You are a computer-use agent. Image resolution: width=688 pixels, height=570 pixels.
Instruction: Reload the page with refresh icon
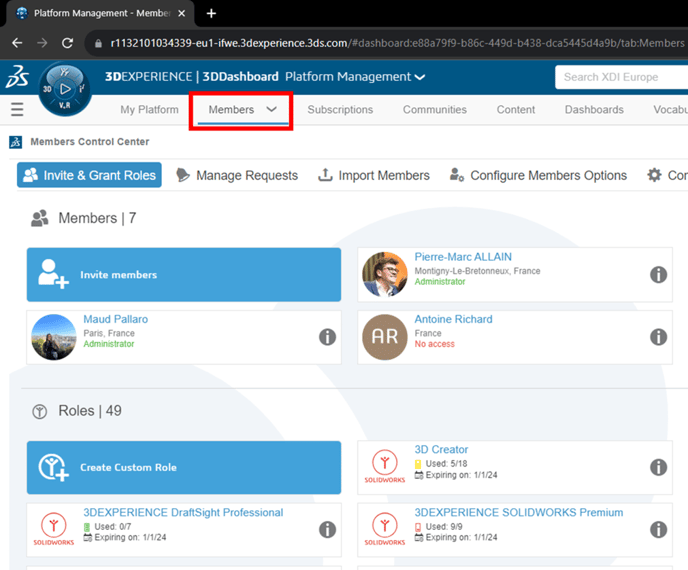click(x=67, y=43)
